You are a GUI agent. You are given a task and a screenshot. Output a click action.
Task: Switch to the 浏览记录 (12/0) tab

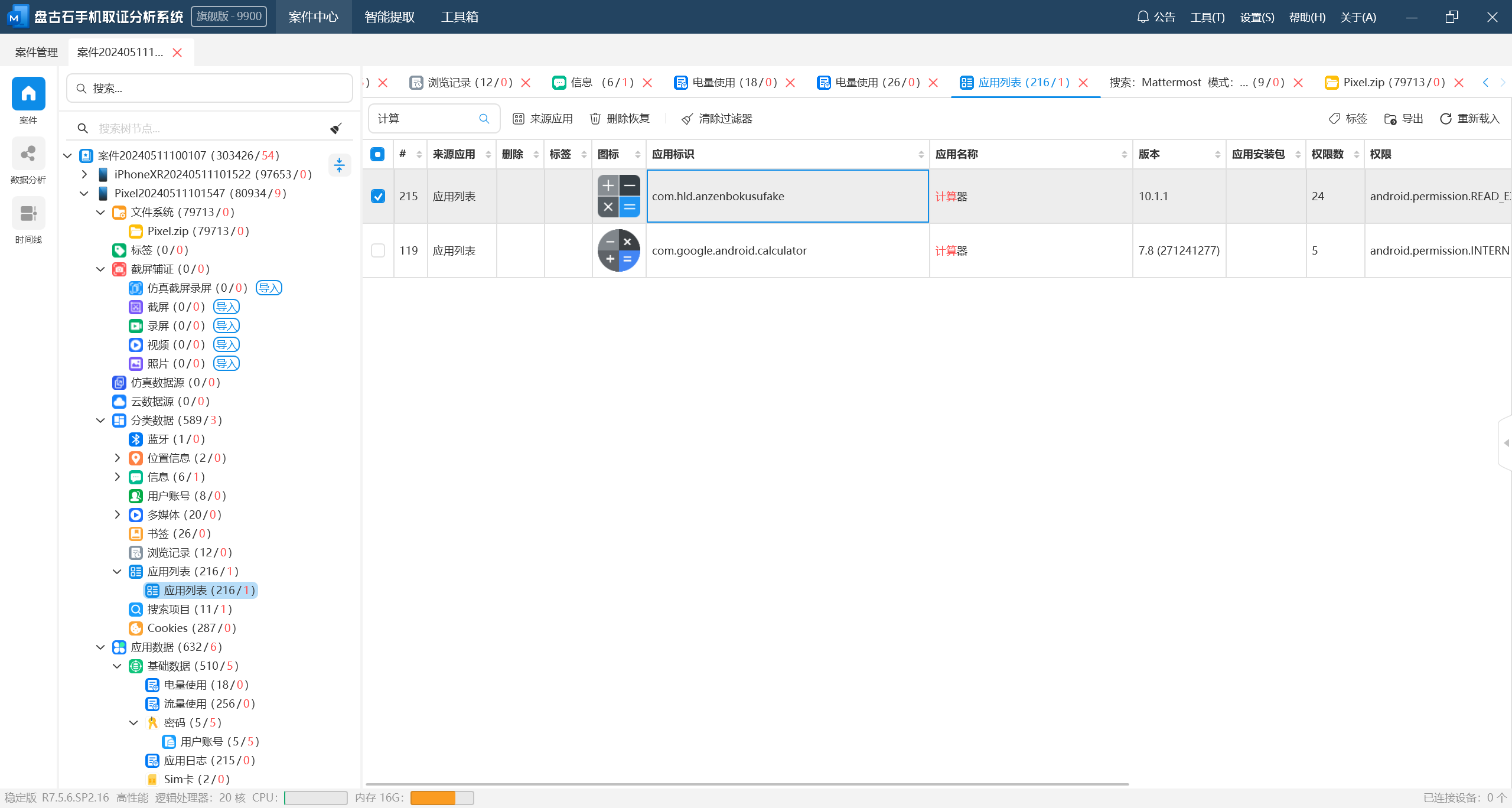click(470, 83)
